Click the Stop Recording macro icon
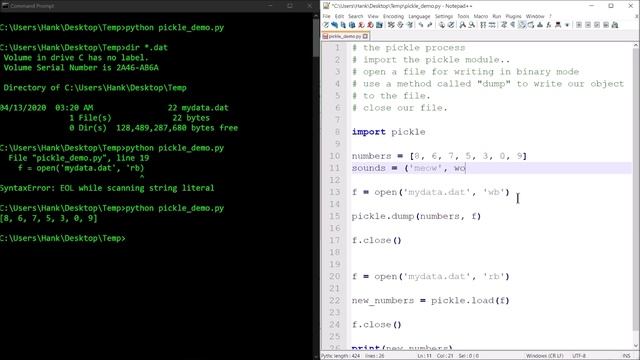 point(588,25)
